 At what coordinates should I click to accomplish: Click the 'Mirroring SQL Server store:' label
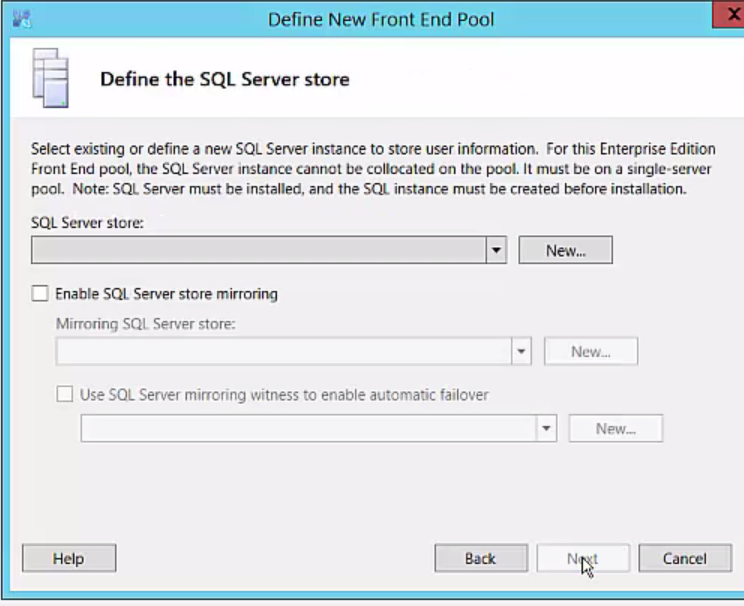[x=146, y=324]
